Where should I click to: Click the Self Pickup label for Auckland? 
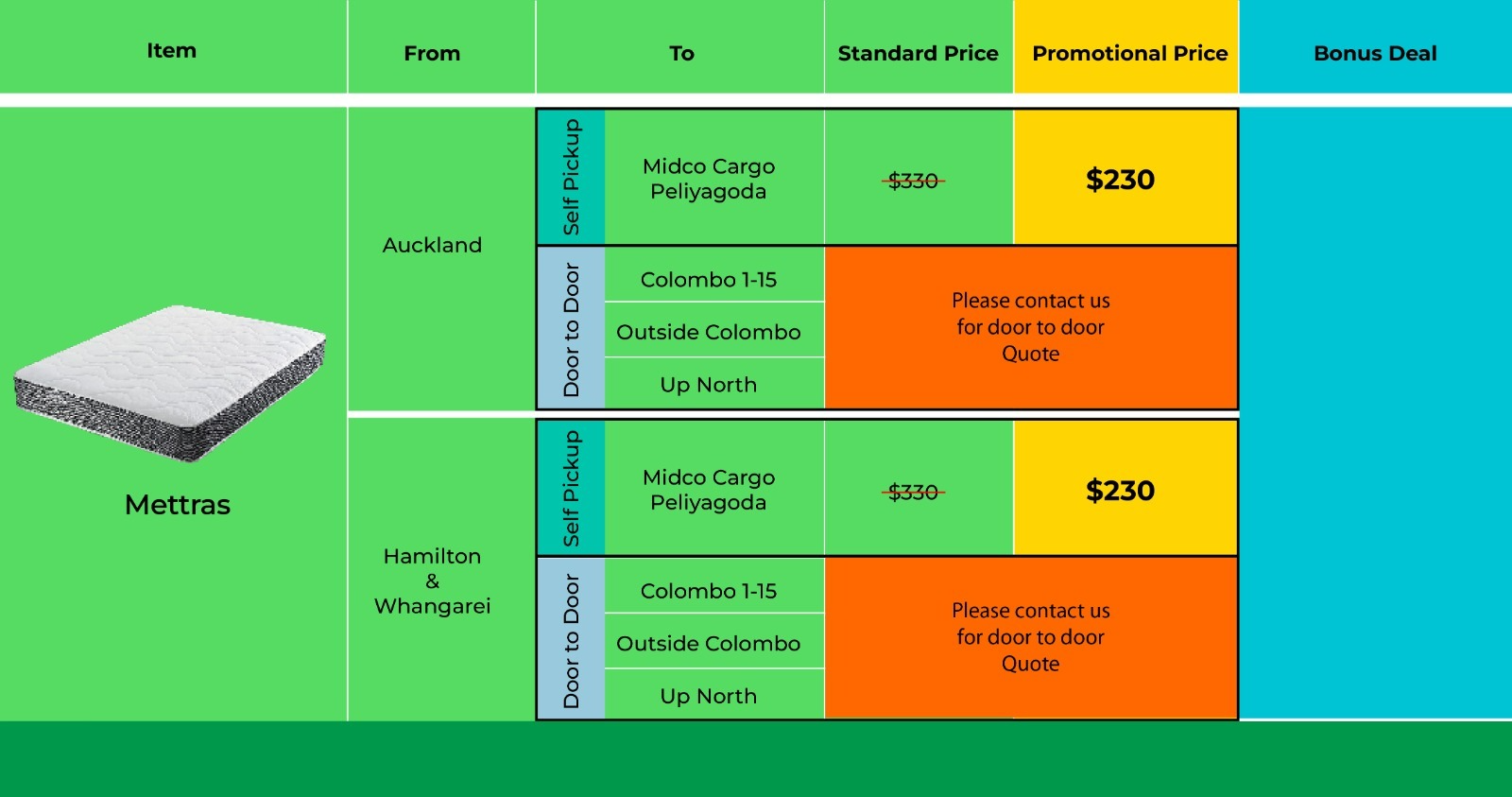[x=571, y=177]
